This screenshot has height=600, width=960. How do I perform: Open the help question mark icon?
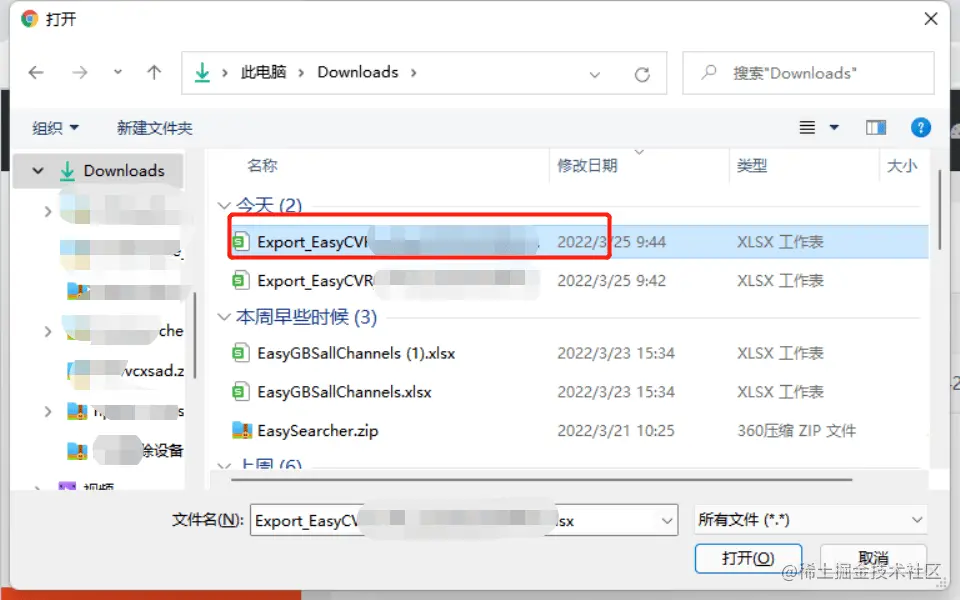920,127
